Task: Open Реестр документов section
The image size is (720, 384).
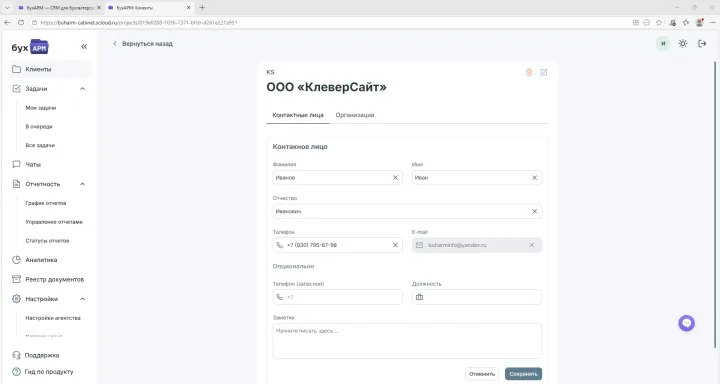Action: [x=55, y=279]
